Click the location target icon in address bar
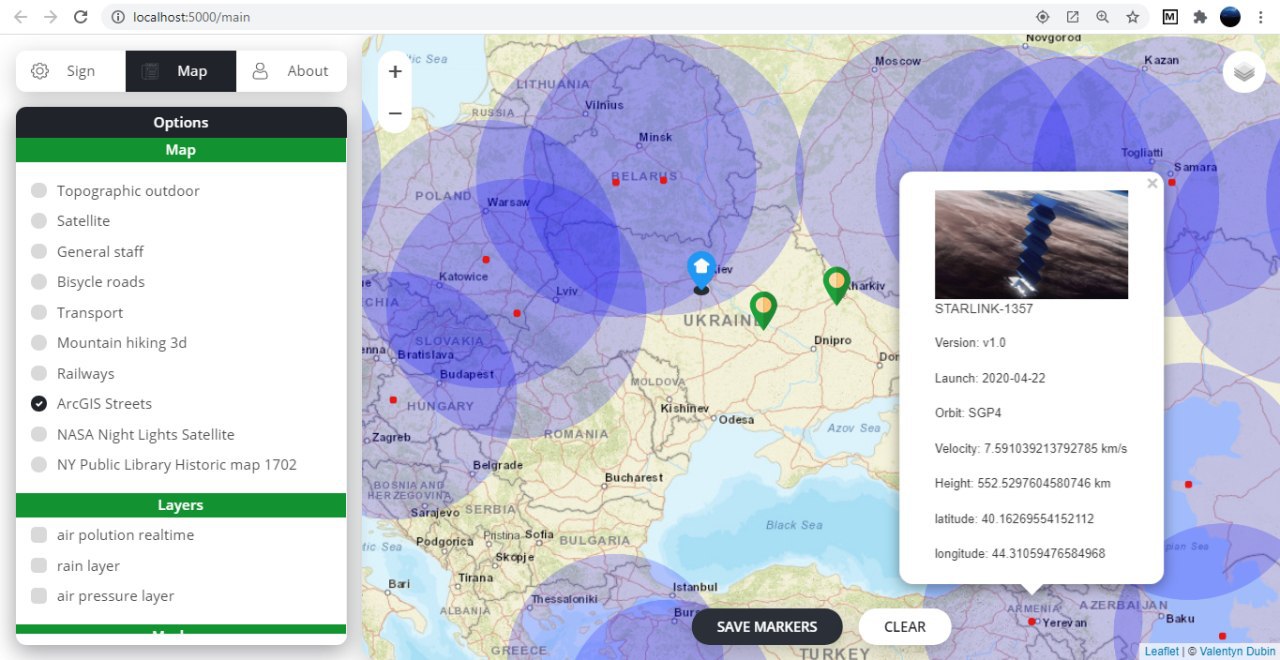The width and height of the screenshot is (1280, 660). (x=1043, y=17)
